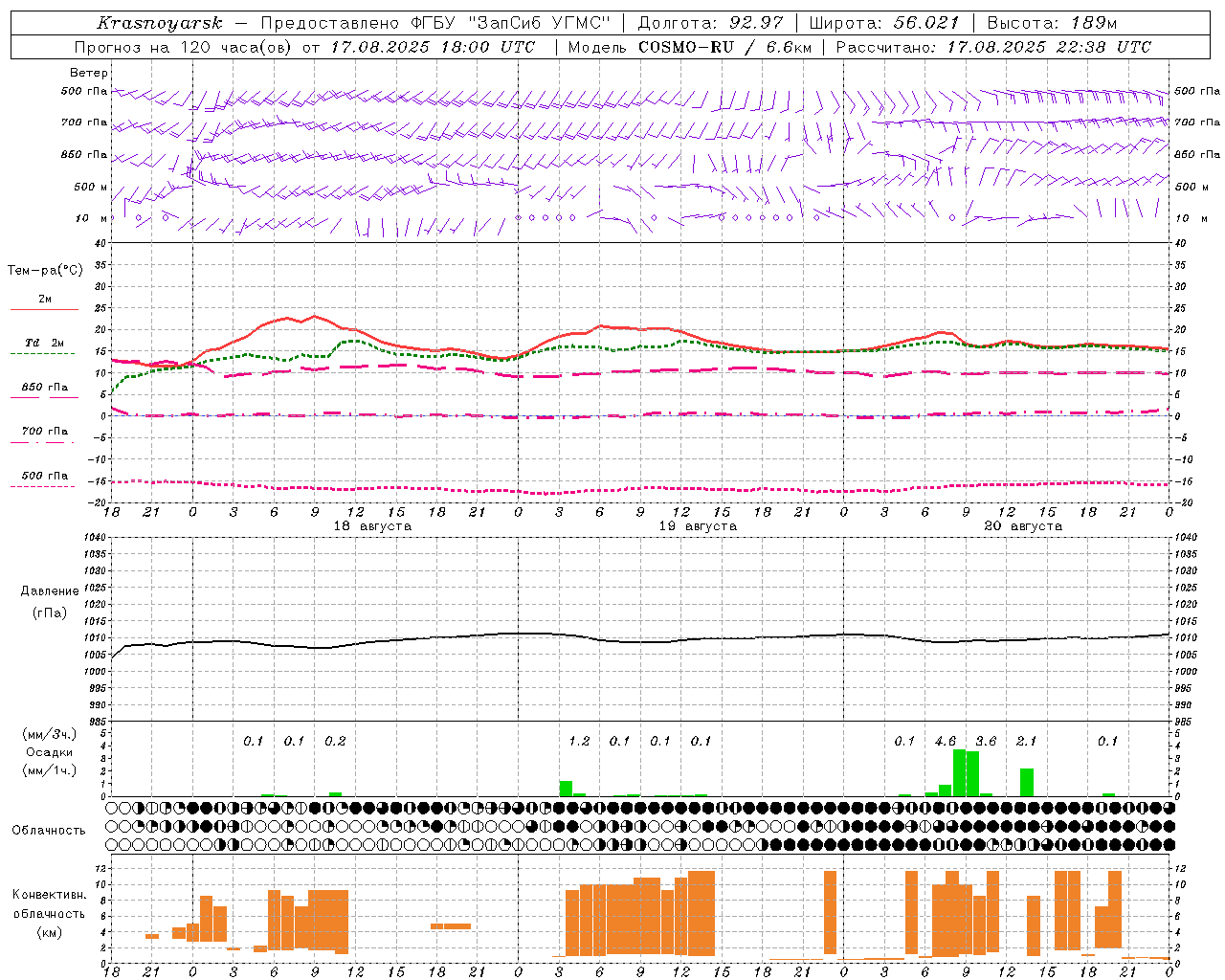Click the '2м' temperature legend entry

[x=45, y=300]
